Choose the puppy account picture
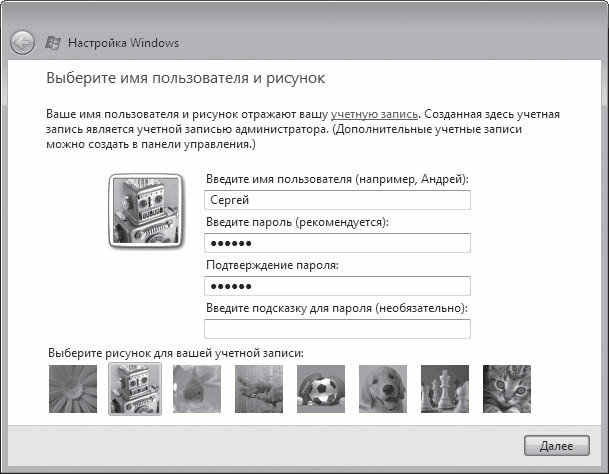 (x=383, y=388)
